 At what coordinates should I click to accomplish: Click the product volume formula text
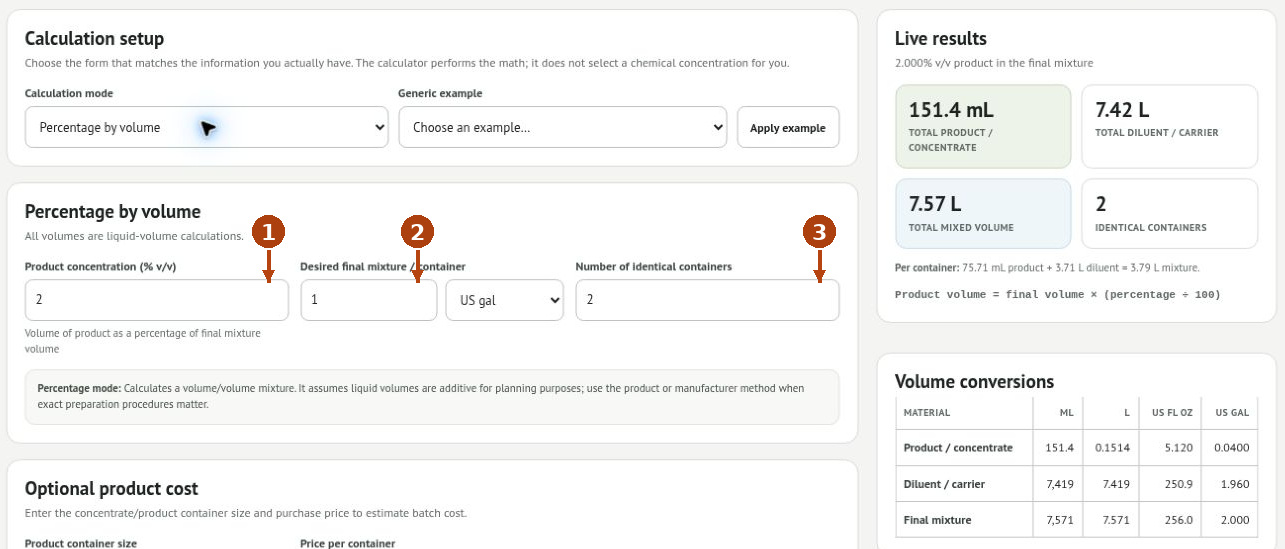[x=1058, y=294]
